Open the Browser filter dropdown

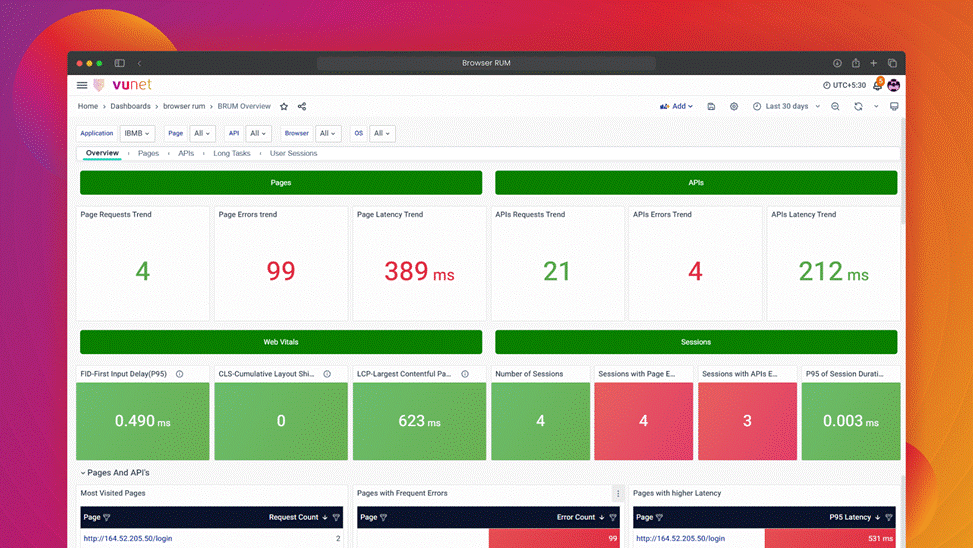(327, 133)
